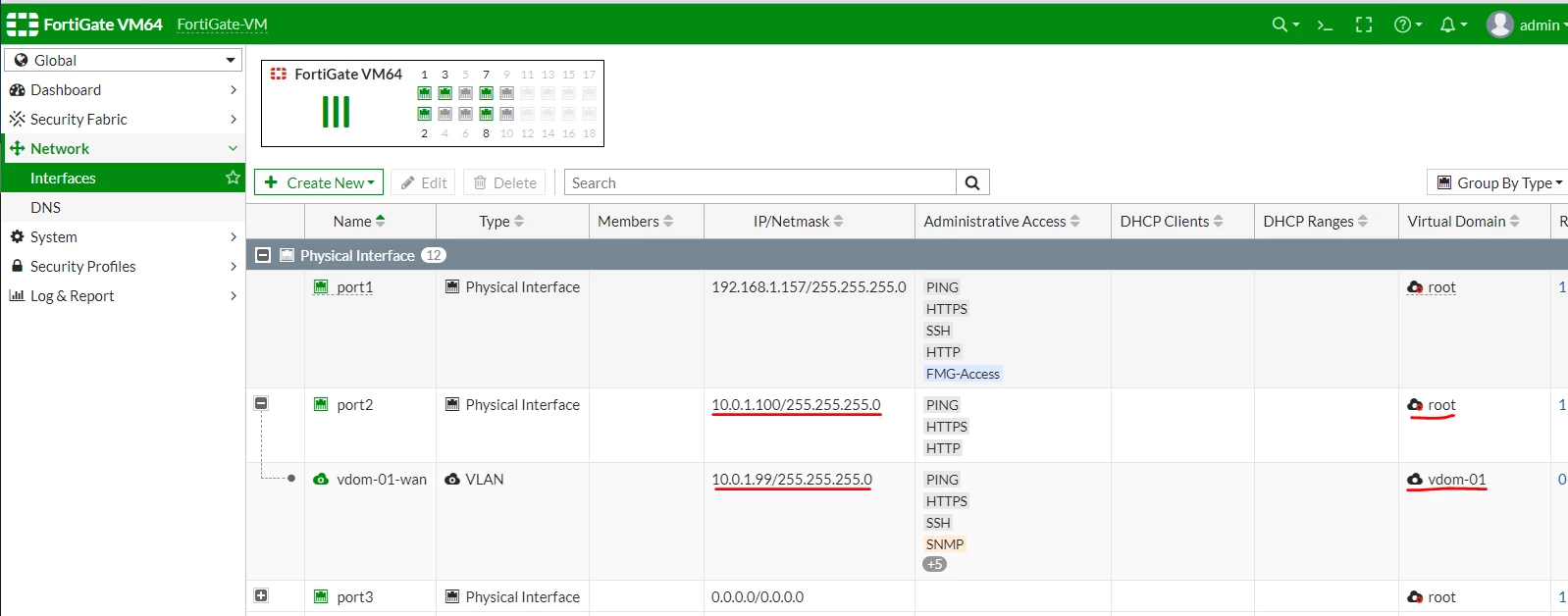Open the search icon in top header
This screenshot has height=616, width=1568.
click(1284, 25)
